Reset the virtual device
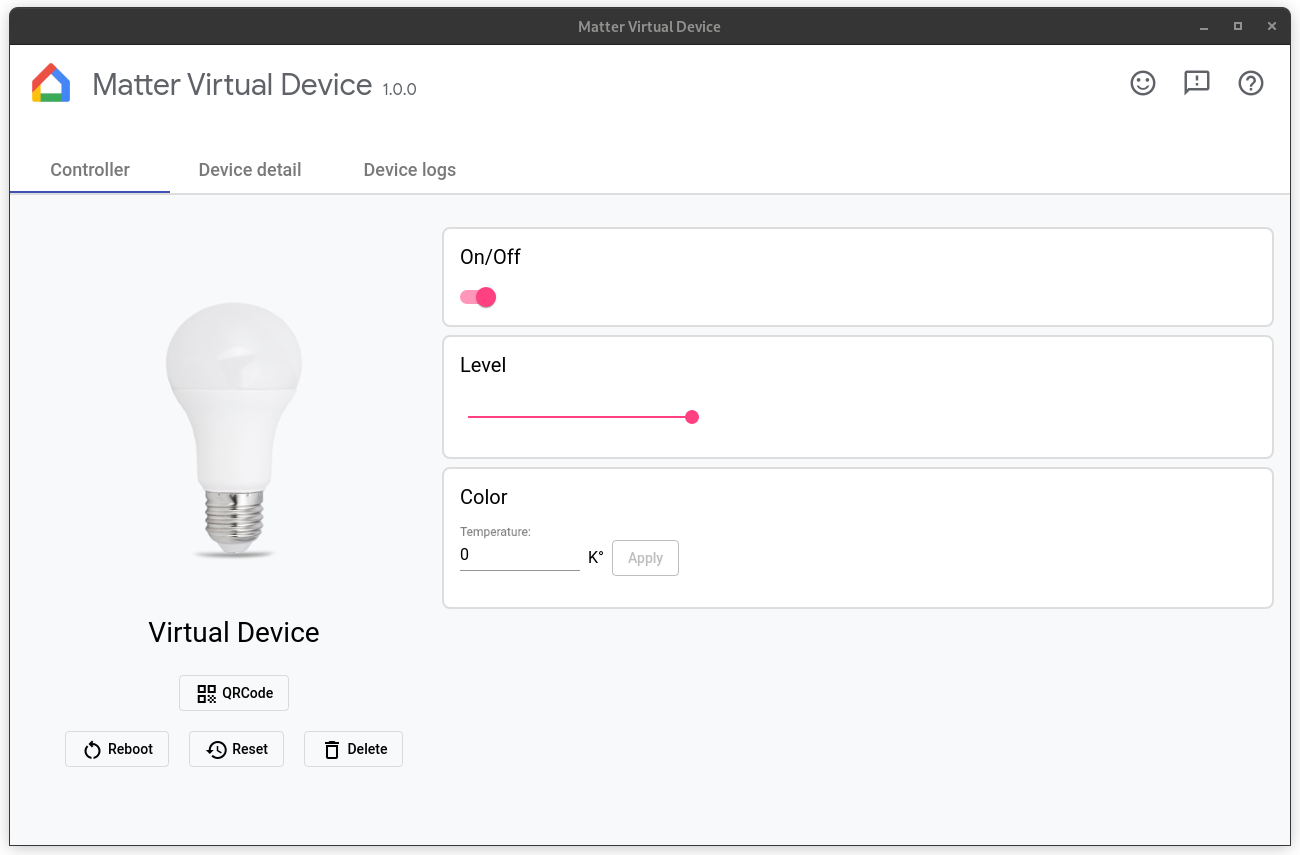 coord(236,749)
